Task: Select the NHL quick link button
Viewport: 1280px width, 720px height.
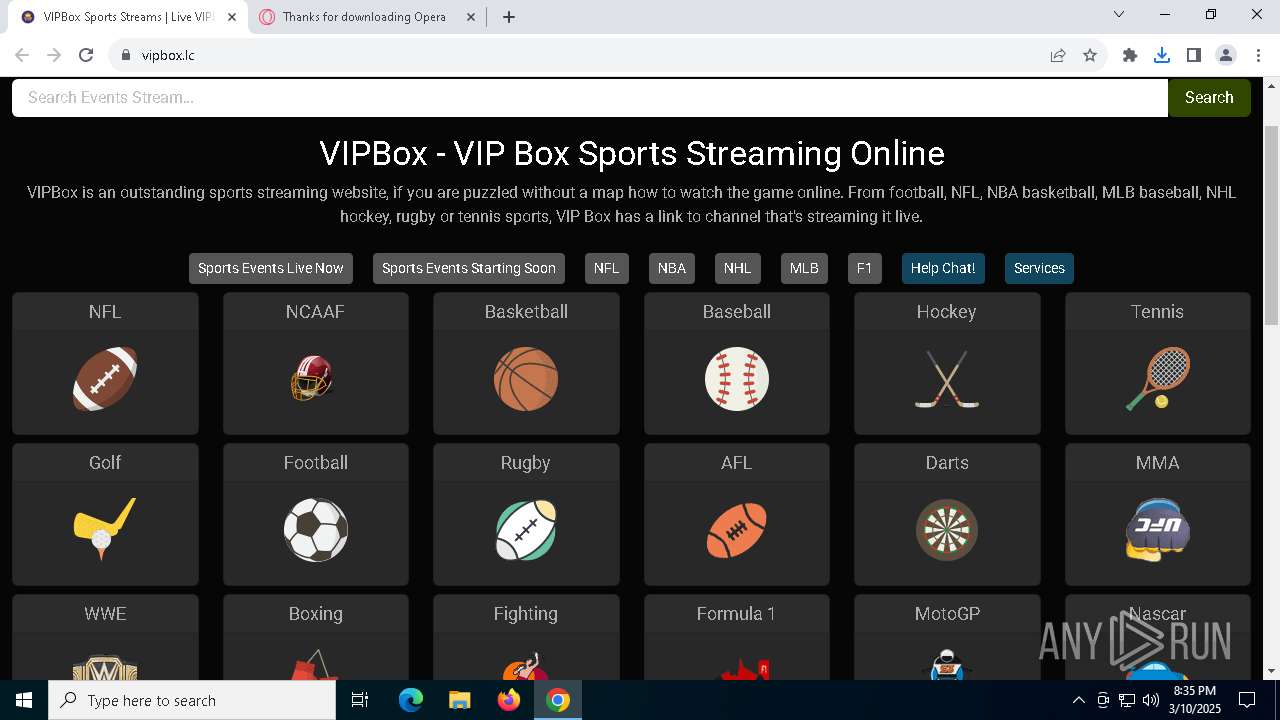Action: pos(737,268)
